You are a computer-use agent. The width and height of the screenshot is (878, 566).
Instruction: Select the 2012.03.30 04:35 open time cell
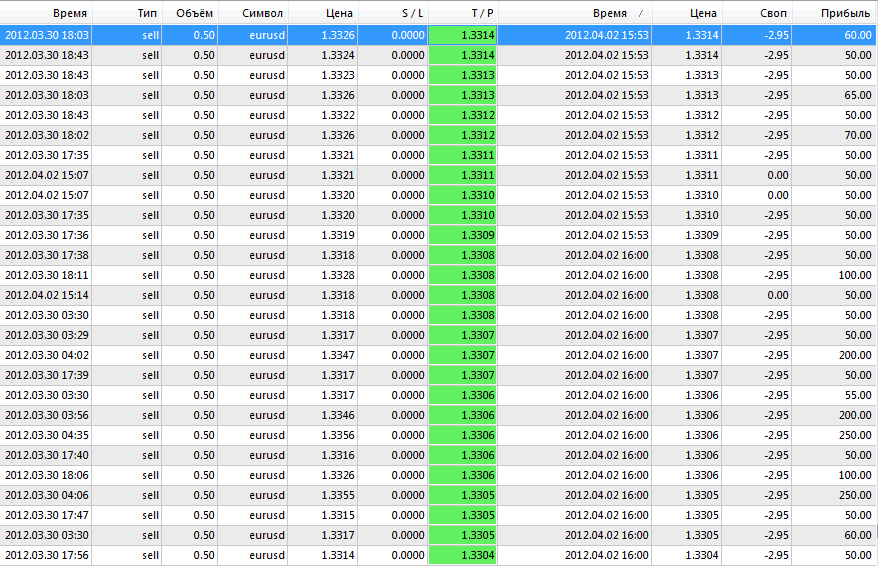pos(46,435)
